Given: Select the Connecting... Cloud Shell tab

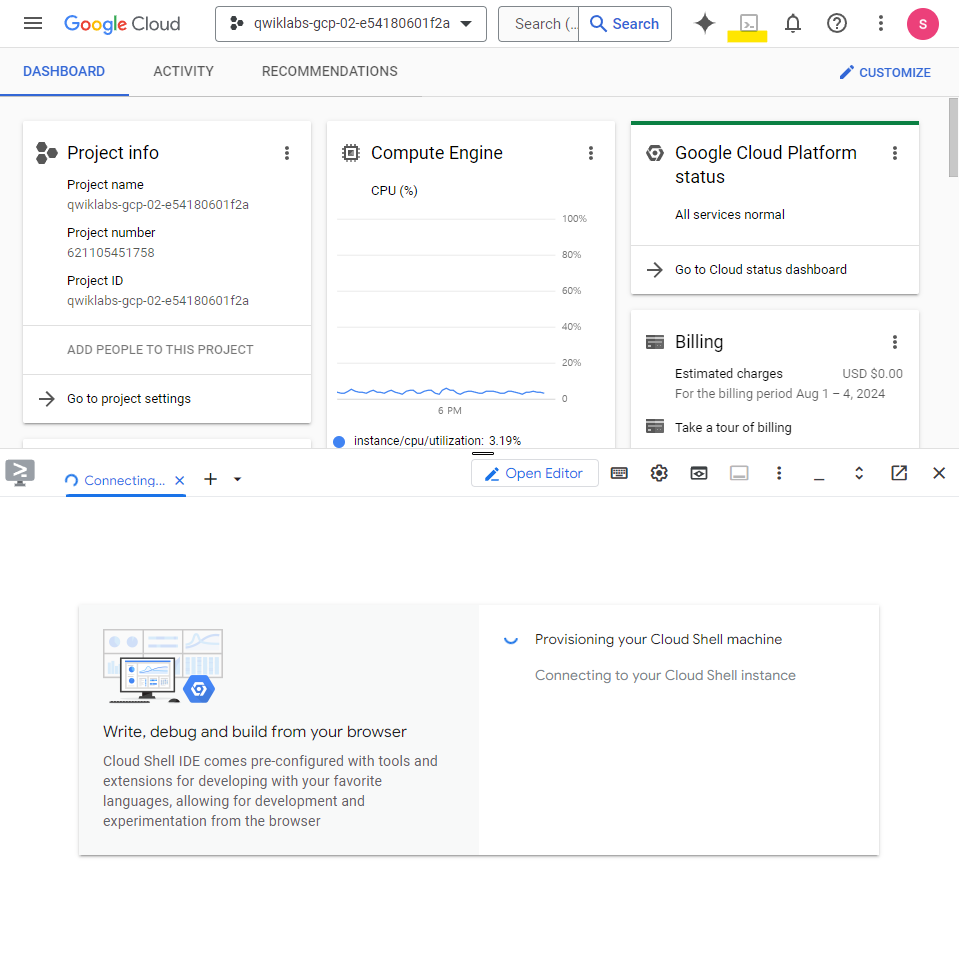Looking at the screenshot, I should [125, 481].
